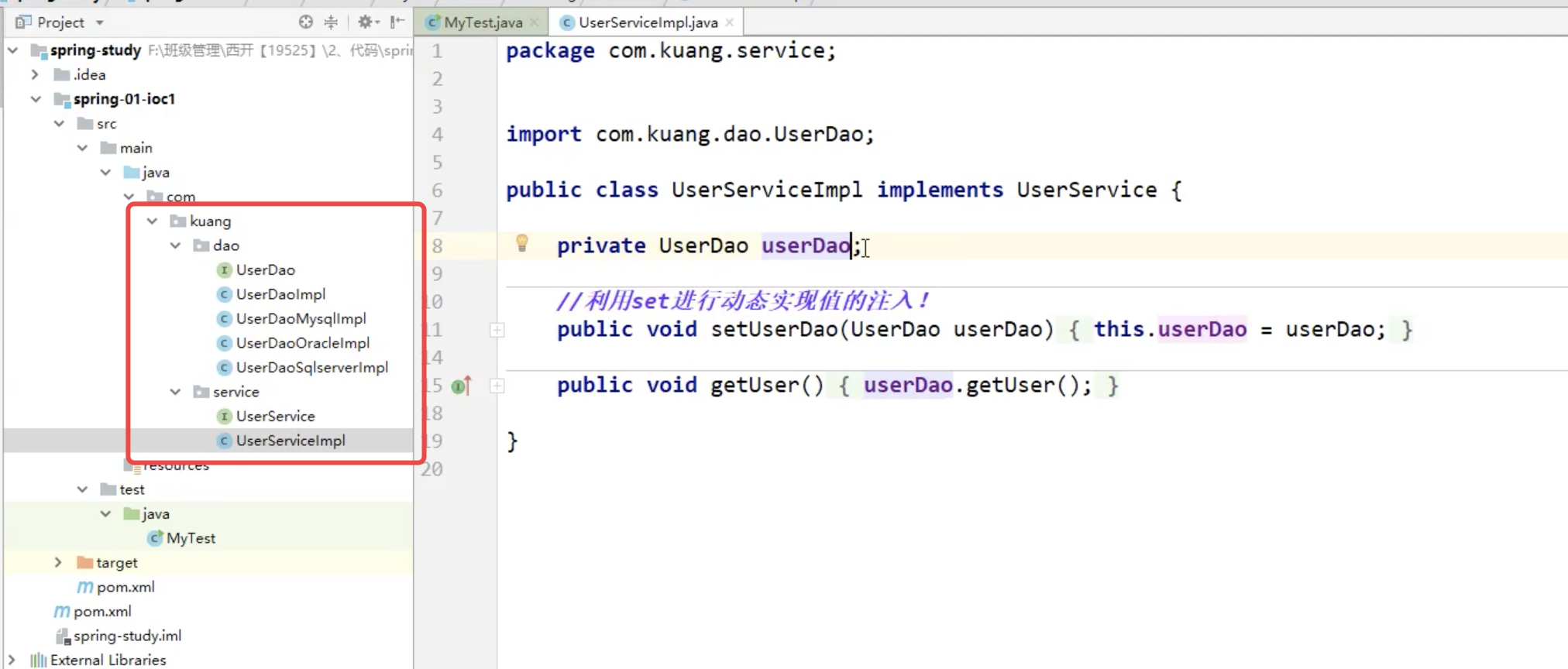Click the kuang package folder icon
The width and height of the screenshot is (1568, 669).
(178, 221)
